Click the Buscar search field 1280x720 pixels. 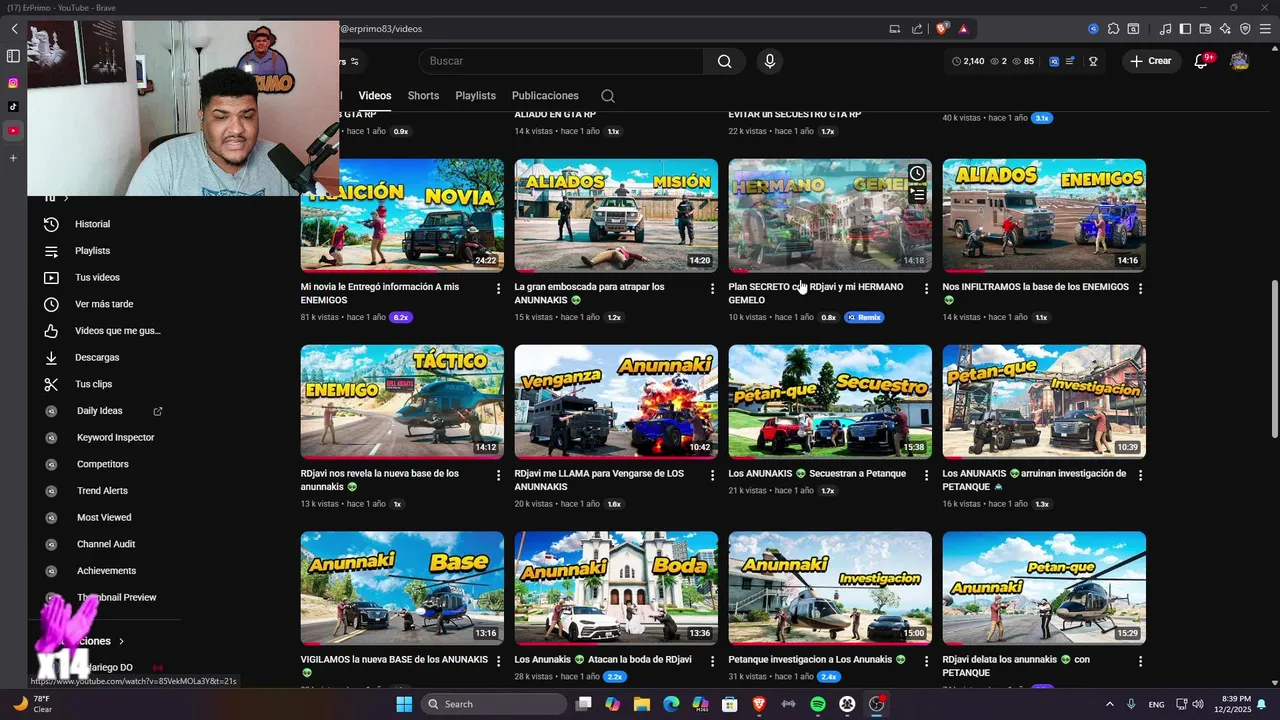[x=562, y=61]
